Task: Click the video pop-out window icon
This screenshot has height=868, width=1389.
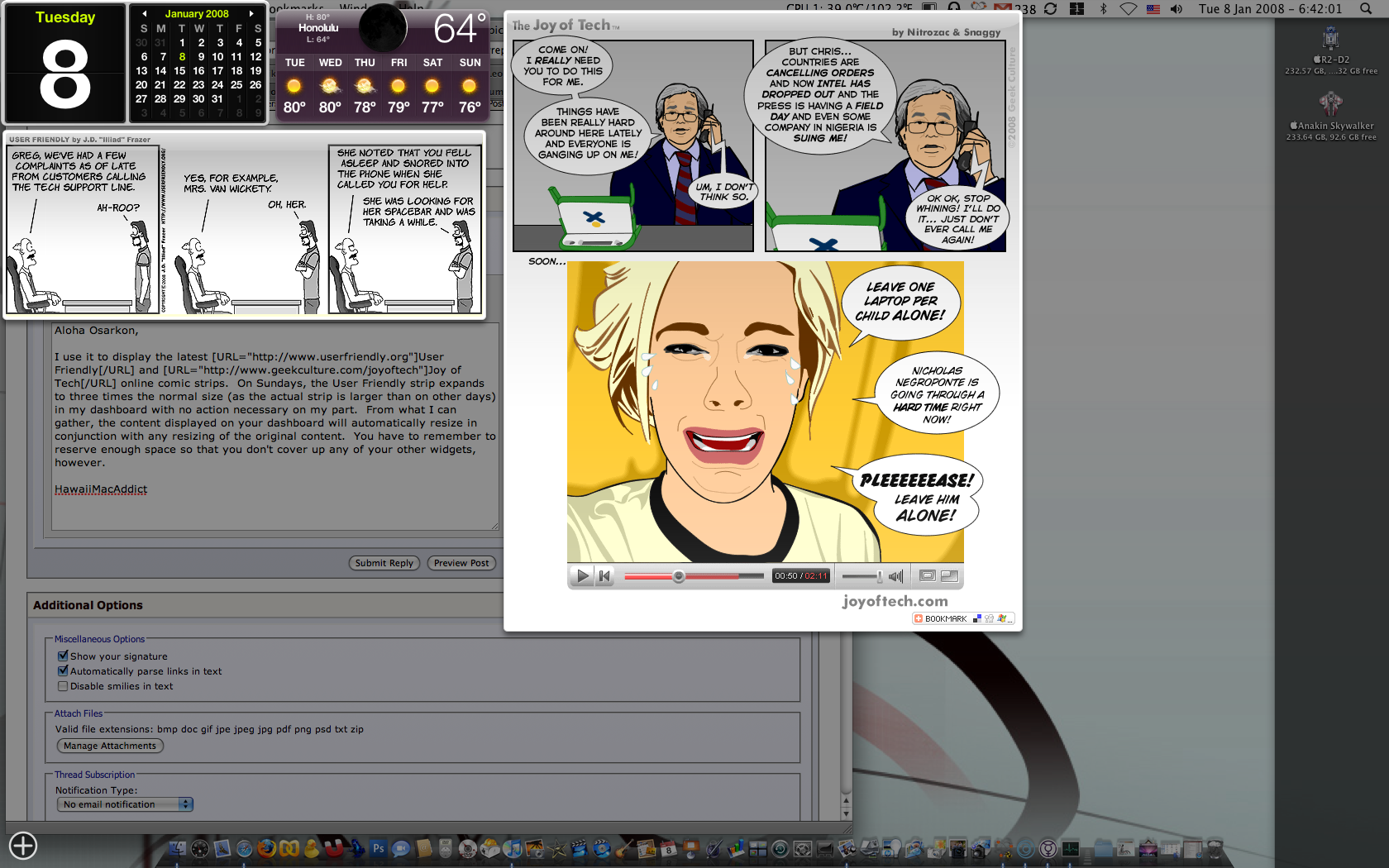Action: 949,576
